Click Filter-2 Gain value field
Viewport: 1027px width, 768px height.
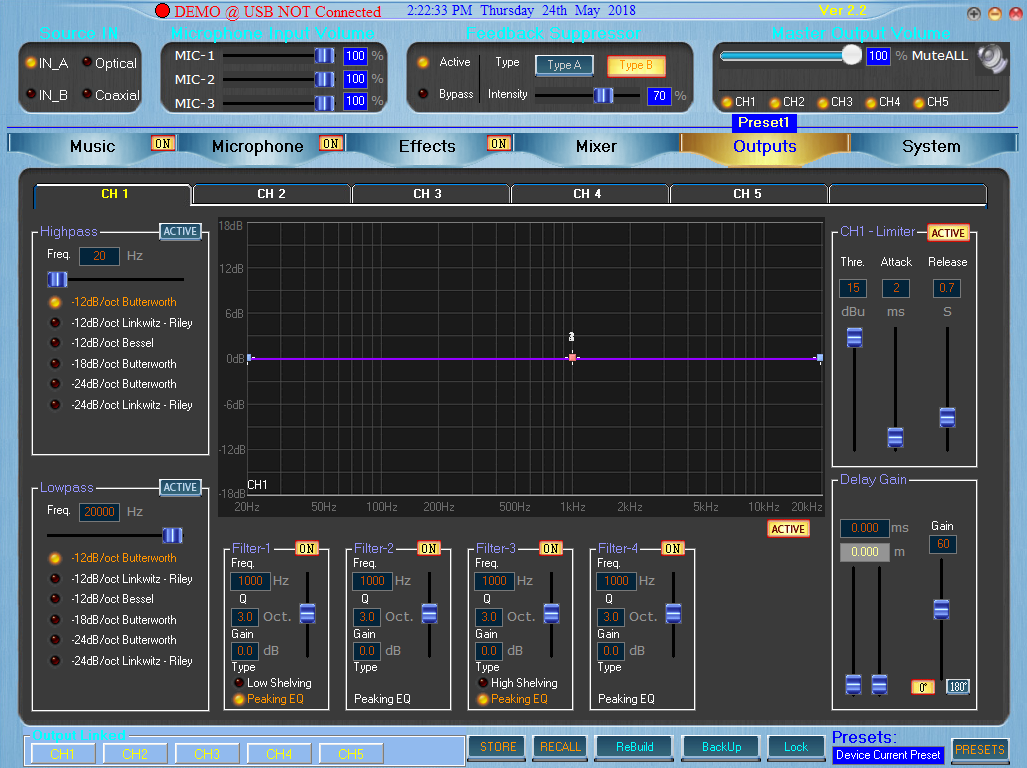(x=367, y=651)
